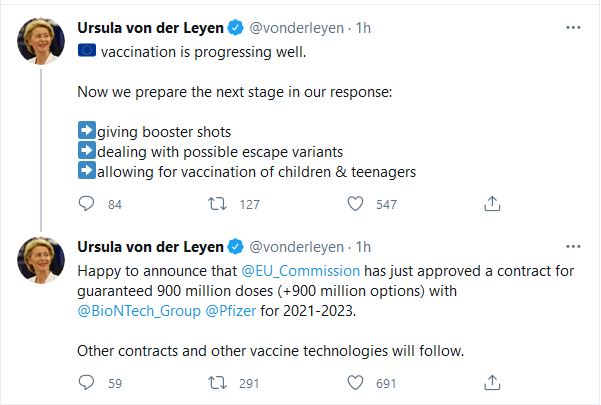Open the second tweet's 1h timestamp
Viewport: 601px width, 405px height.
363,246
